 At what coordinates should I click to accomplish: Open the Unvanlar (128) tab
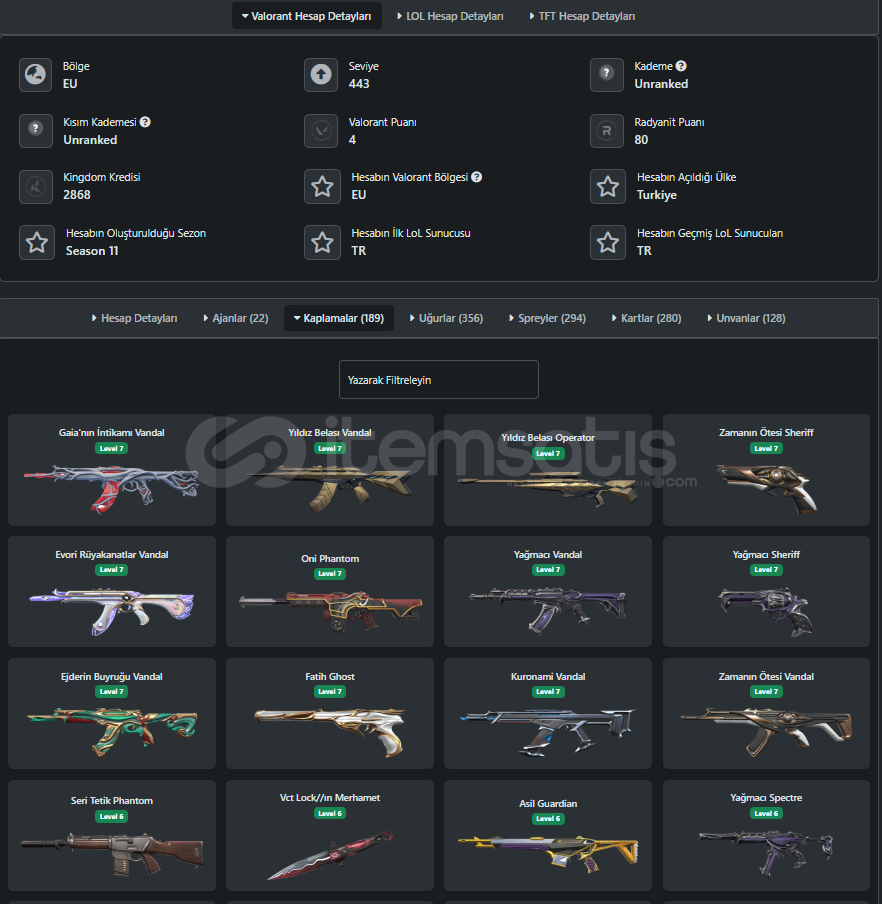pyautogui.click(x=747, y=318)
